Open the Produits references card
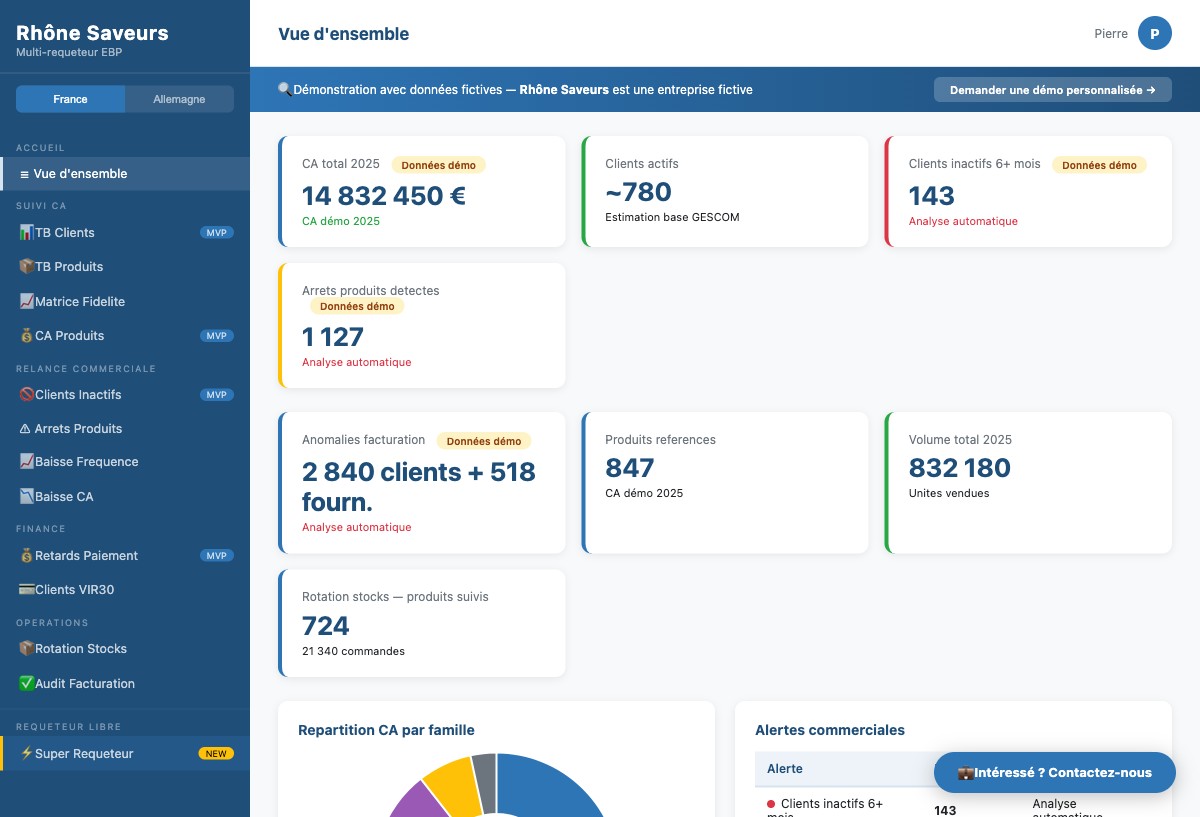 click(x=725, y=483)
